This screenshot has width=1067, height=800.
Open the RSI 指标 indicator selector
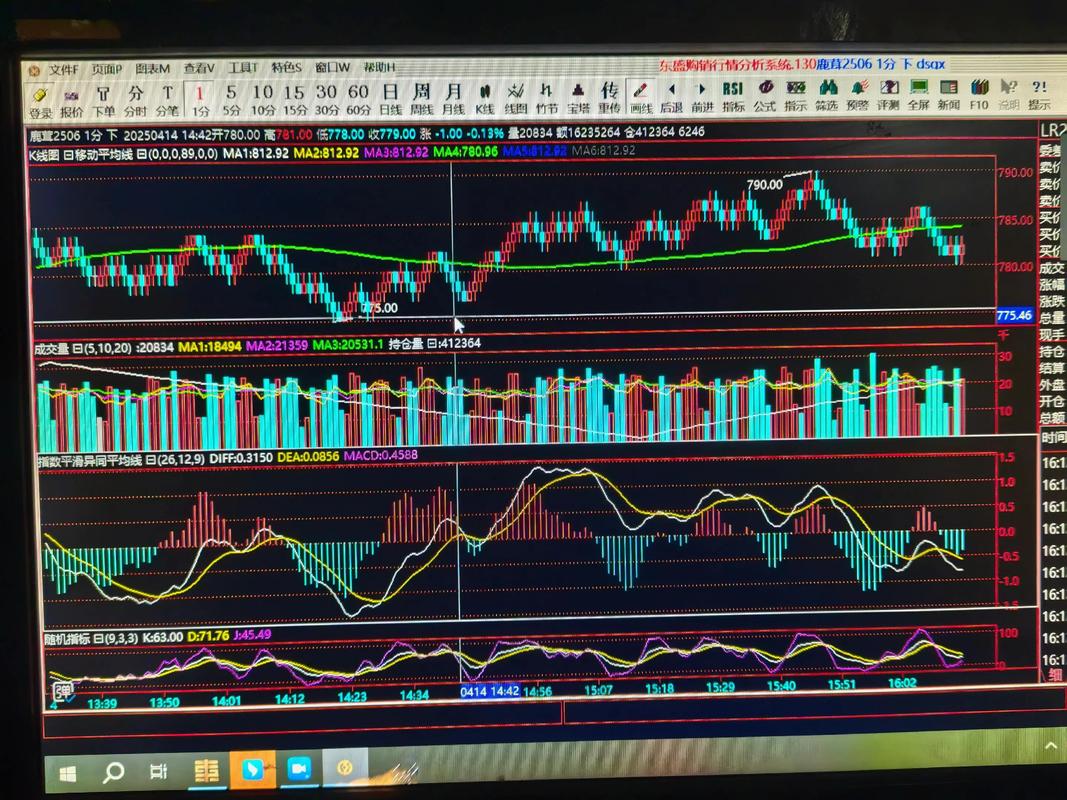pyautogui.click(x=733, y=94)
